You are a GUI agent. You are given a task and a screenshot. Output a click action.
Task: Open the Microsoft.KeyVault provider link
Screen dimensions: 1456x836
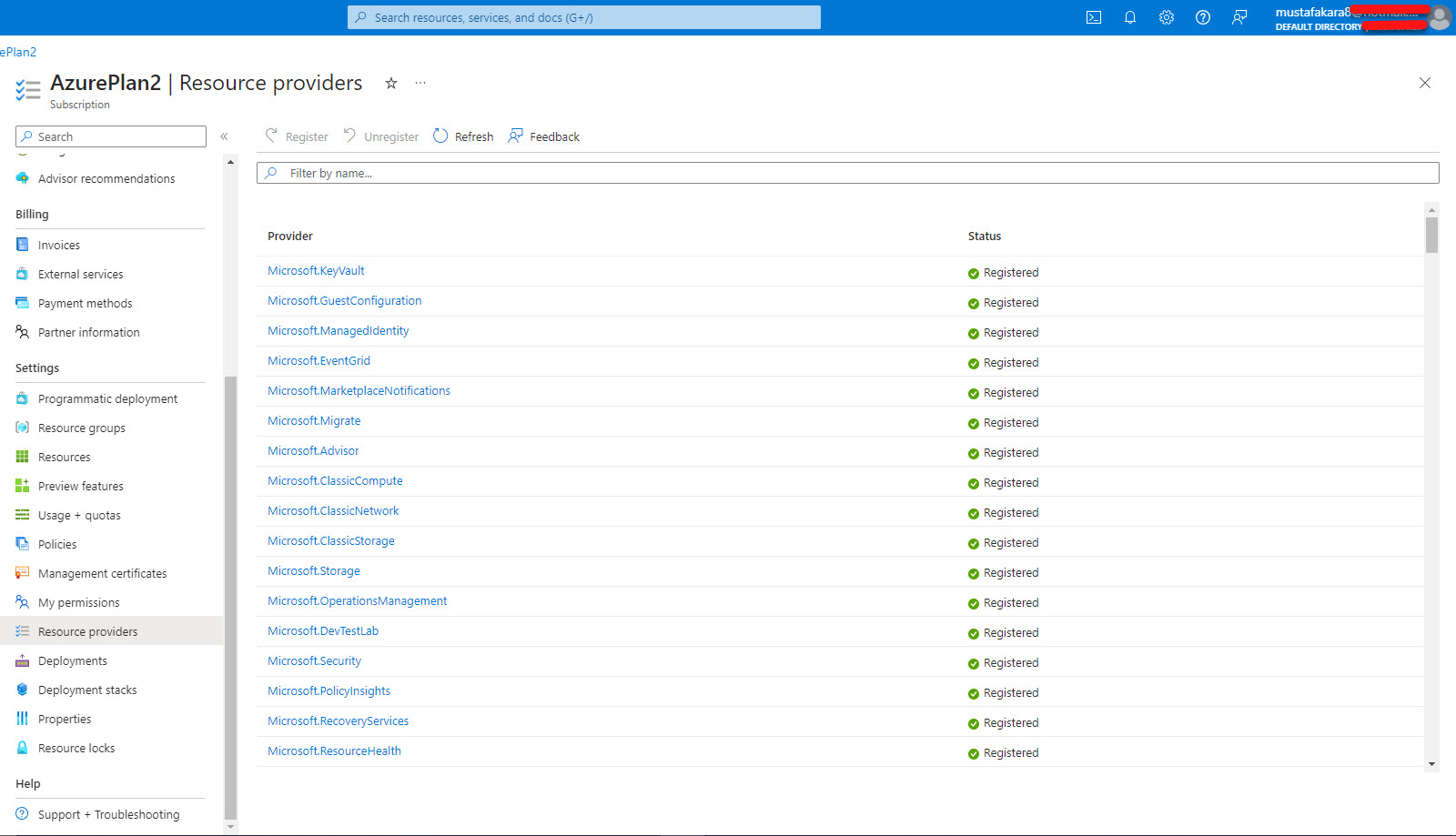click(316, 271)
